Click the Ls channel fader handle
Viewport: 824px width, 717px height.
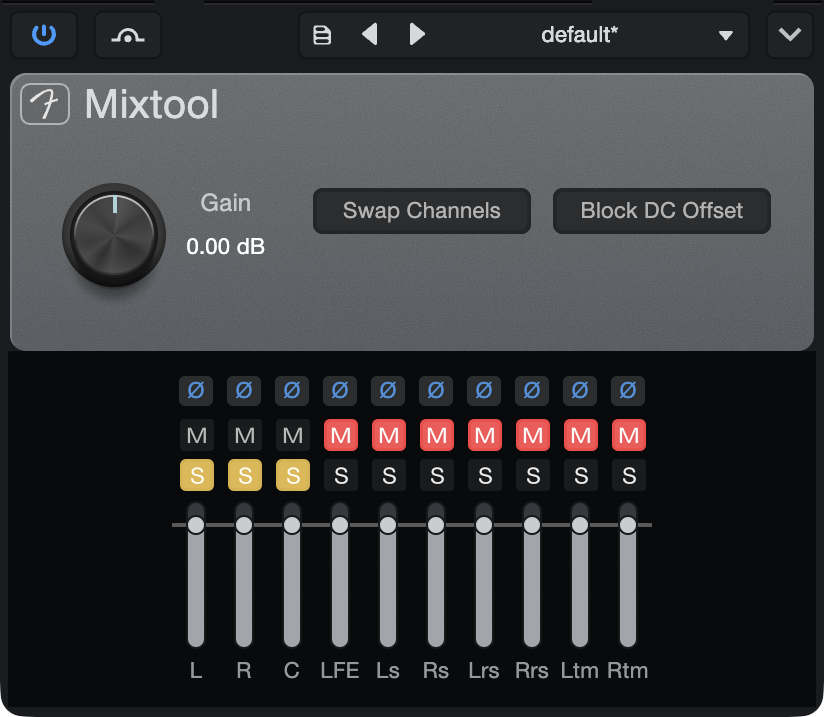pos(388,525)
